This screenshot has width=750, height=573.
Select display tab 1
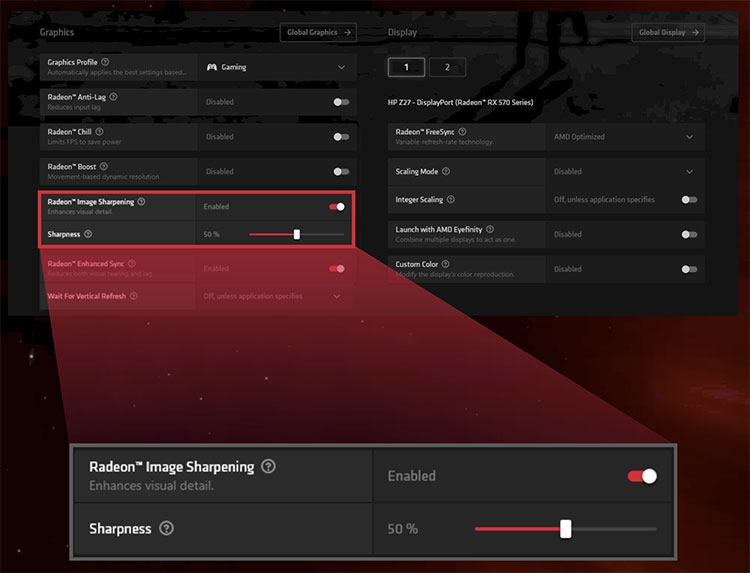tap(406, 67)
